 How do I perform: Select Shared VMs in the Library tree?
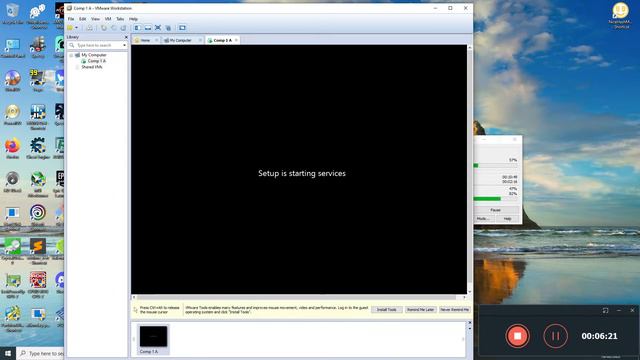pyautogui.click(x=91, y=67)
